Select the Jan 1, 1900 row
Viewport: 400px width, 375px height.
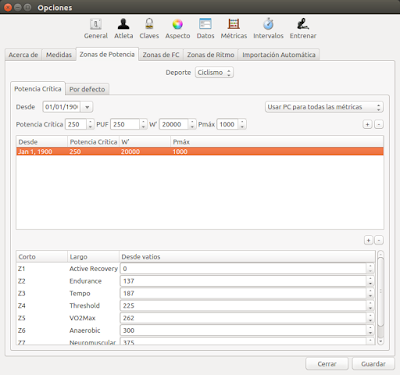[x=200, y=152]
